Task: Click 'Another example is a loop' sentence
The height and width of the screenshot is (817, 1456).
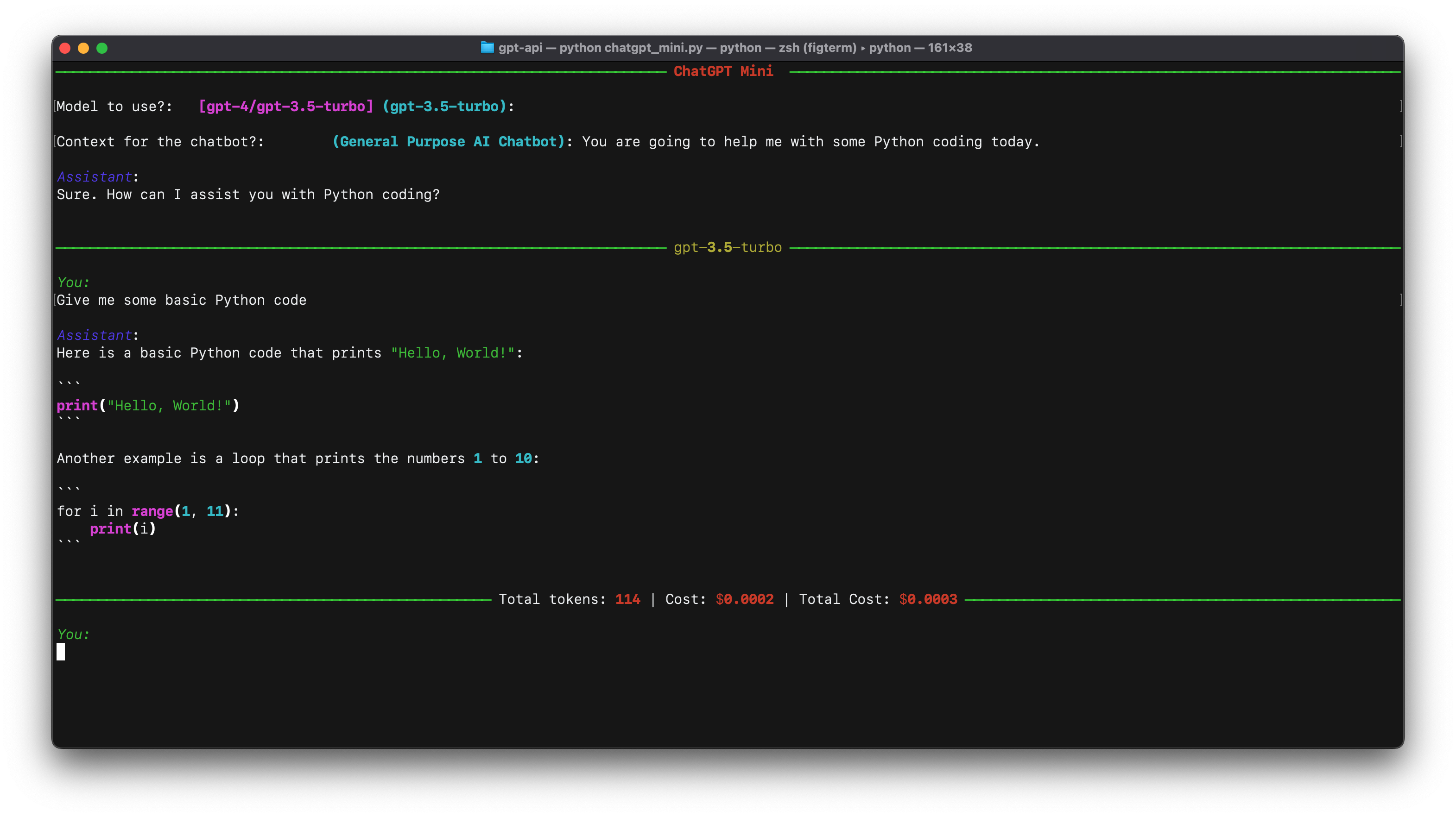Action: (x=298, y=458)
